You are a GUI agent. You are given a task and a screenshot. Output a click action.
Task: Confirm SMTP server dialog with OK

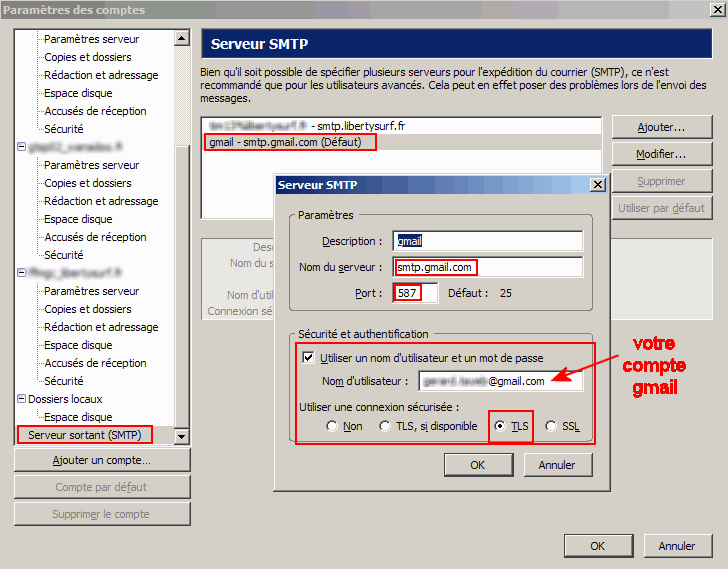[479, 465]
